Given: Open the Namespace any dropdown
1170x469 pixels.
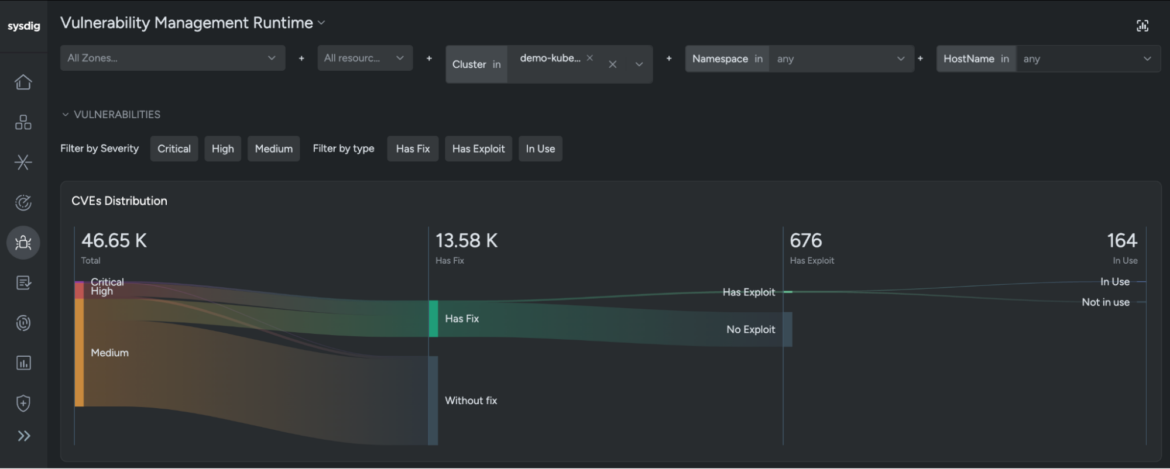Looking at the screenshot, I should [841, 59].
